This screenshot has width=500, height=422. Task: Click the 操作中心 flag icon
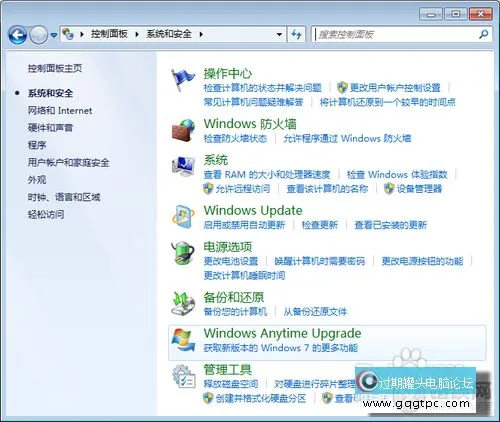pyautogui.click(x=183, y=80)
